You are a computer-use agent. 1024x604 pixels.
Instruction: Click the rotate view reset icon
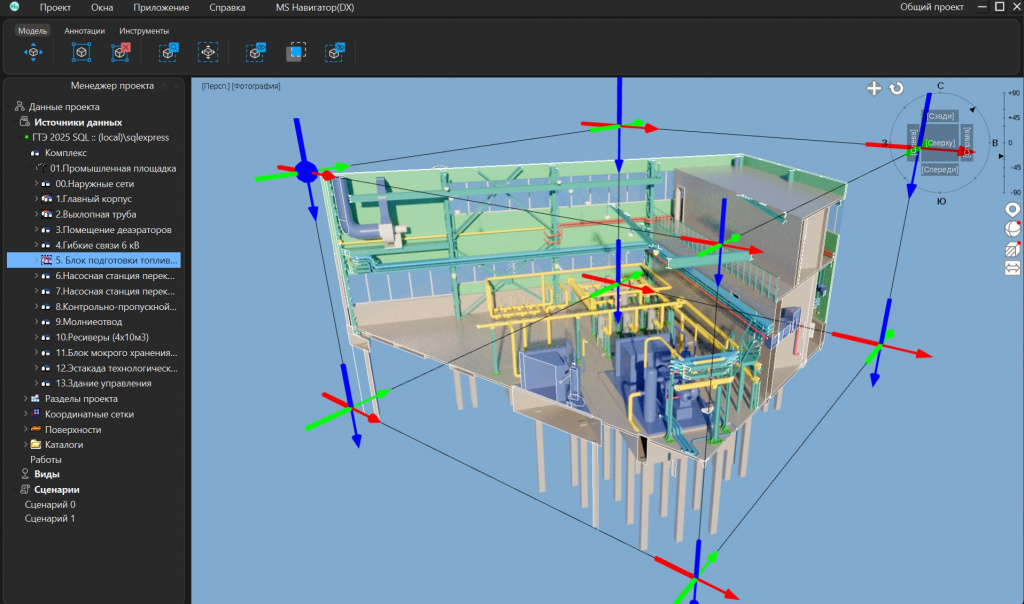(896, 88)
